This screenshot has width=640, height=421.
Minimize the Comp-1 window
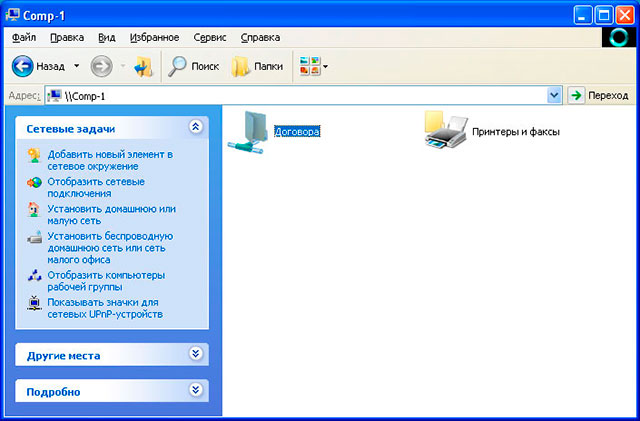tap(582, 16)
